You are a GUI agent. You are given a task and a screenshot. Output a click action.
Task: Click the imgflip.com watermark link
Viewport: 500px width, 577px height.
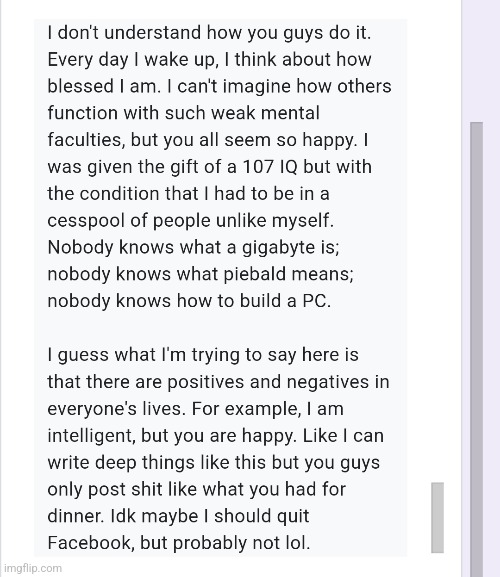pos(32,568)
